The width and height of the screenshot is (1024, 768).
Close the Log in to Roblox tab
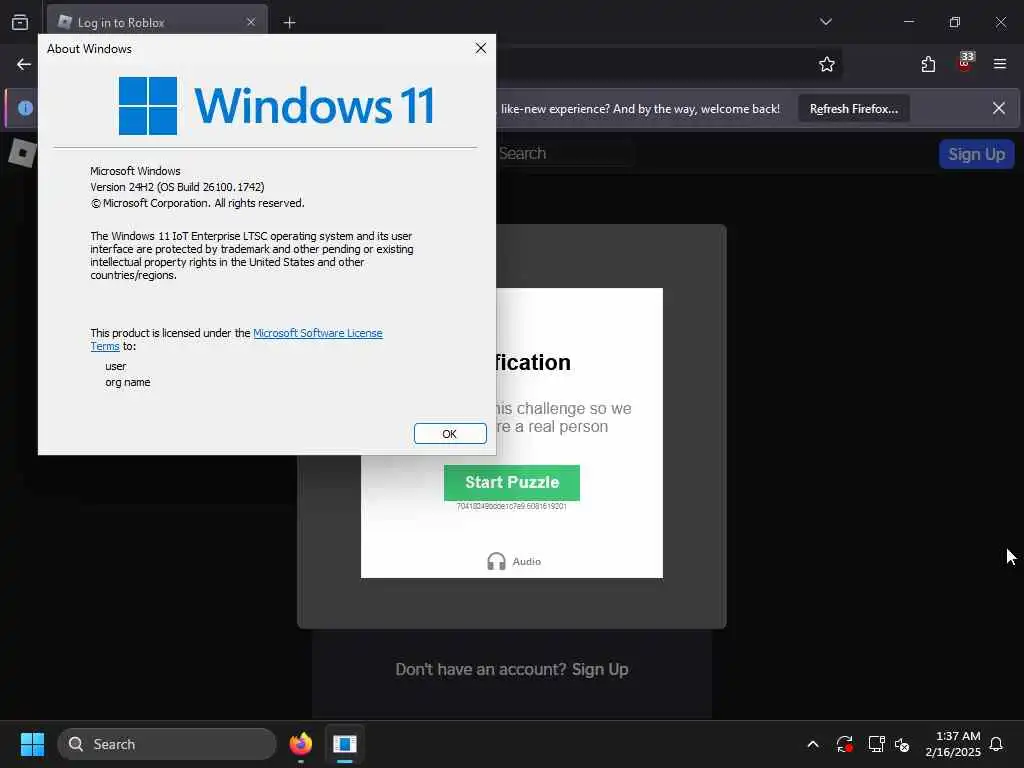point(251,22)
